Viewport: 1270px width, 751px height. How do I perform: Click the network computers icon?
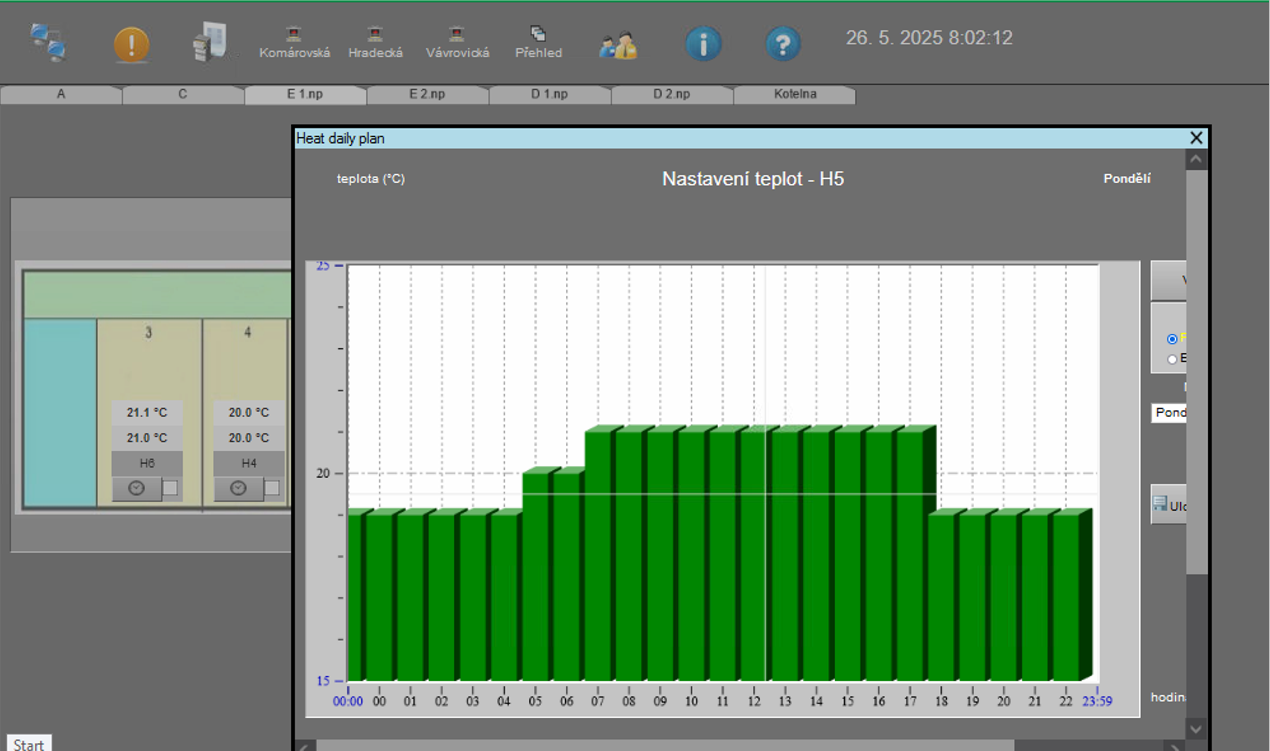48,43
